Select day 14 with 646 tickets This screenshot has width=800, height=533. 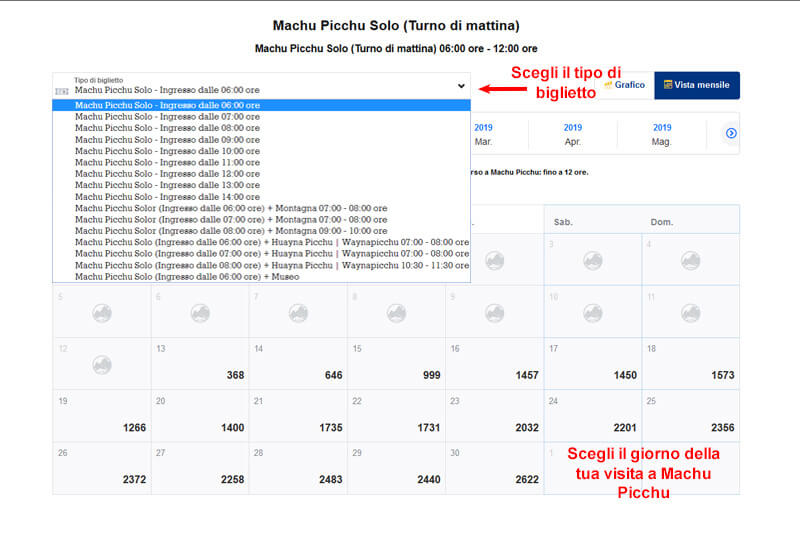[298, 364]
